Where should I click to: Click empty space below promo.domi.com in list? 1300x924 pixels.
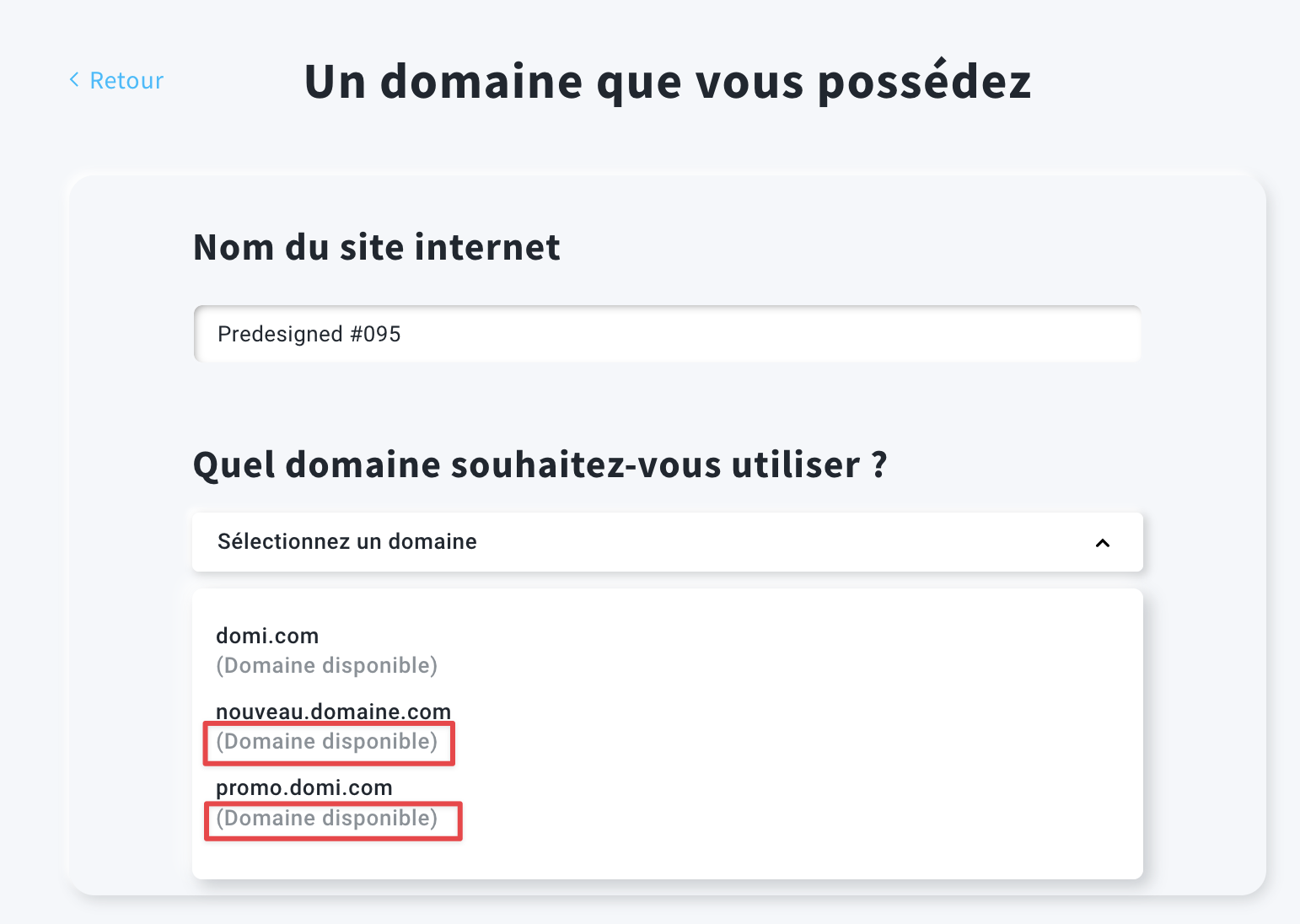click(x=668, y=857)
